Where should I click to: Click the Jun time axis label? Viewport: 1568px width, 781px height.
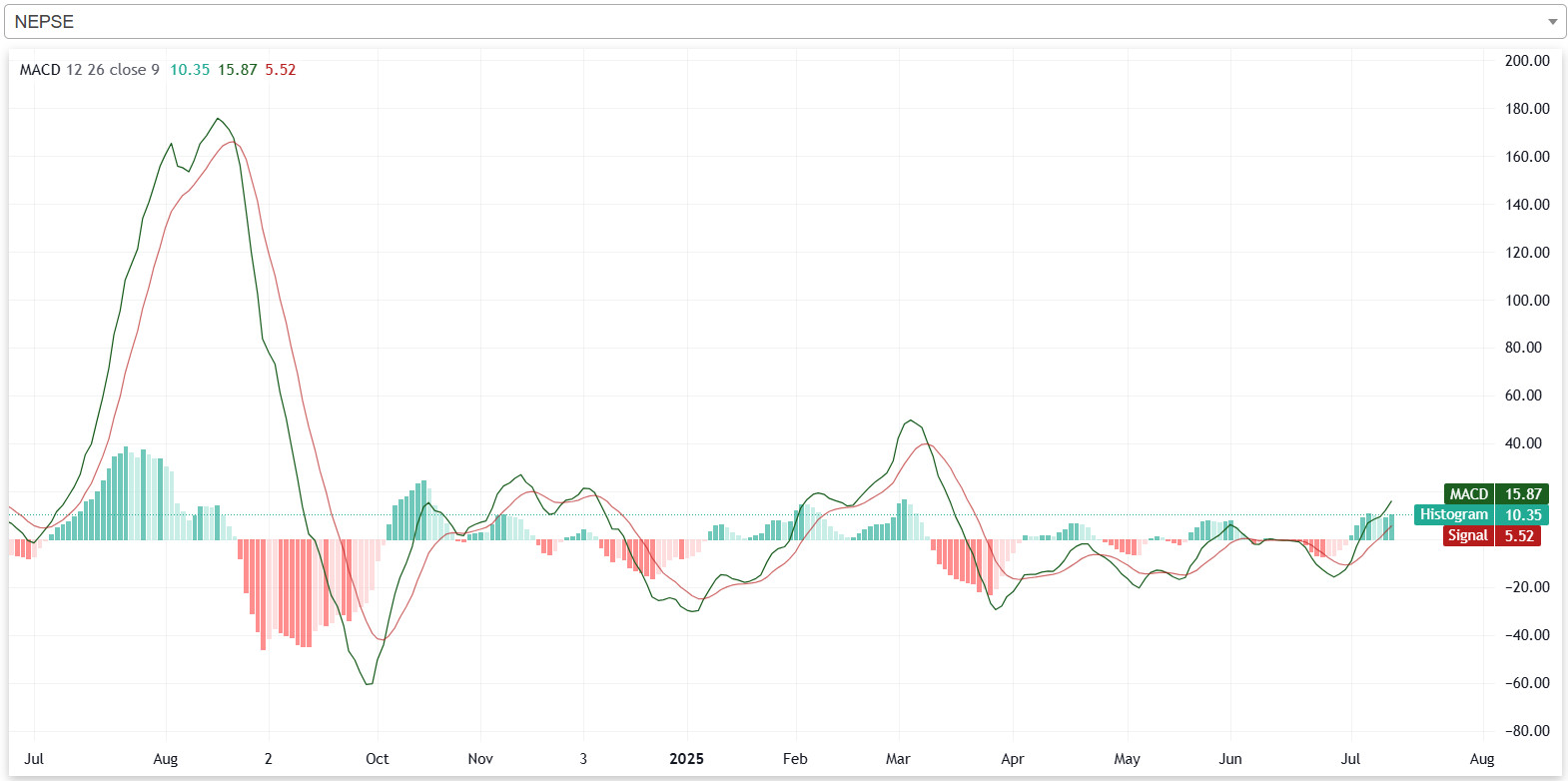click(x=1230, y=759)
